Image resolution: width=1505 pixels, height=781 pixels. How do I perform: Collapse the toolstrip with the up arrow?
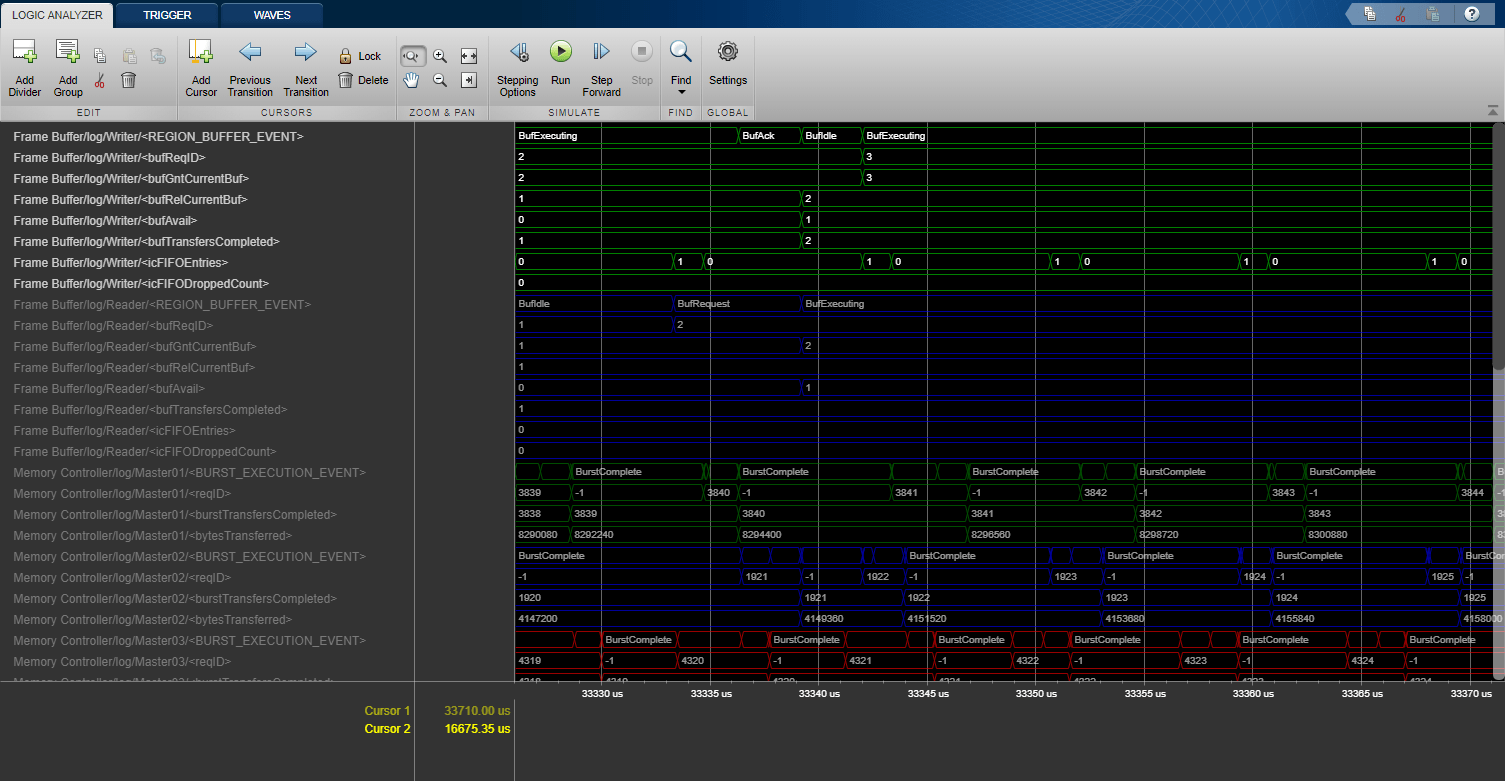click(x=1493, y=110)
